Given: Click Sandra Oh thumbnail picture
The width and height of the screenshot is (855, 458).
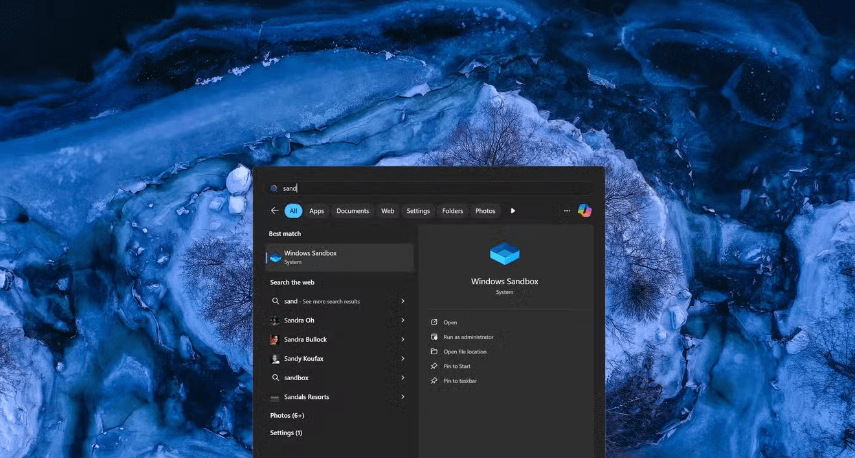Looking at the screenshot, I should click(275, 321).
